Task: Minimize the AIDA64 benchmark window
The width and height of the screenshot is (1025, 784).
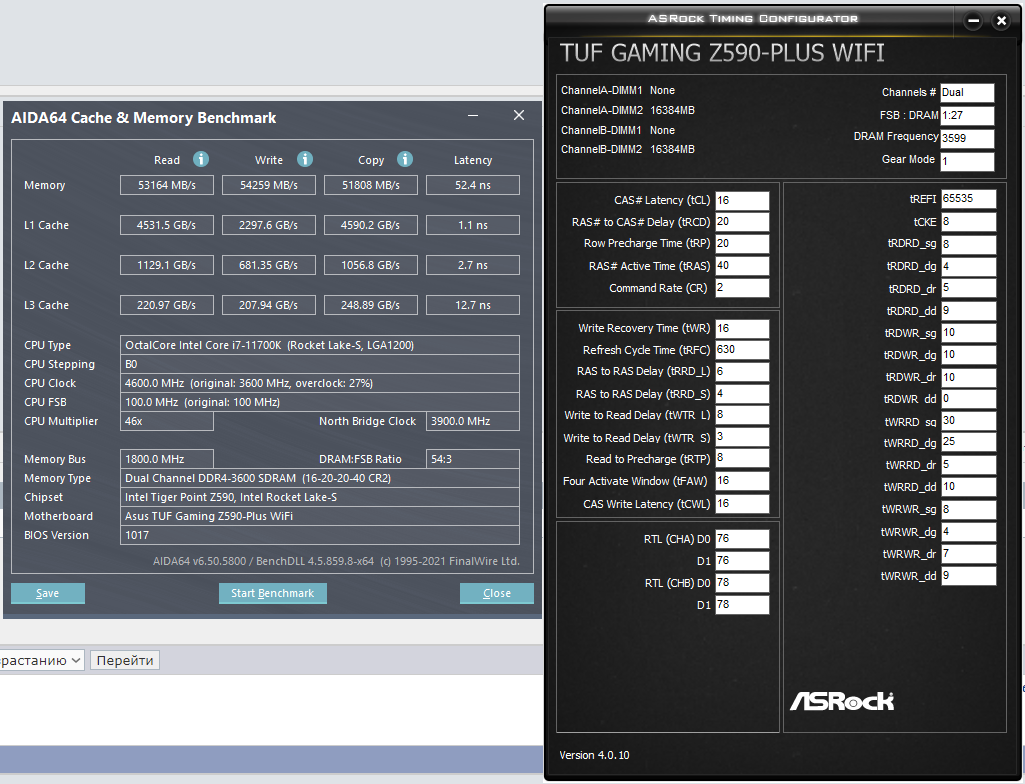Action: click(x=473, y=116)
